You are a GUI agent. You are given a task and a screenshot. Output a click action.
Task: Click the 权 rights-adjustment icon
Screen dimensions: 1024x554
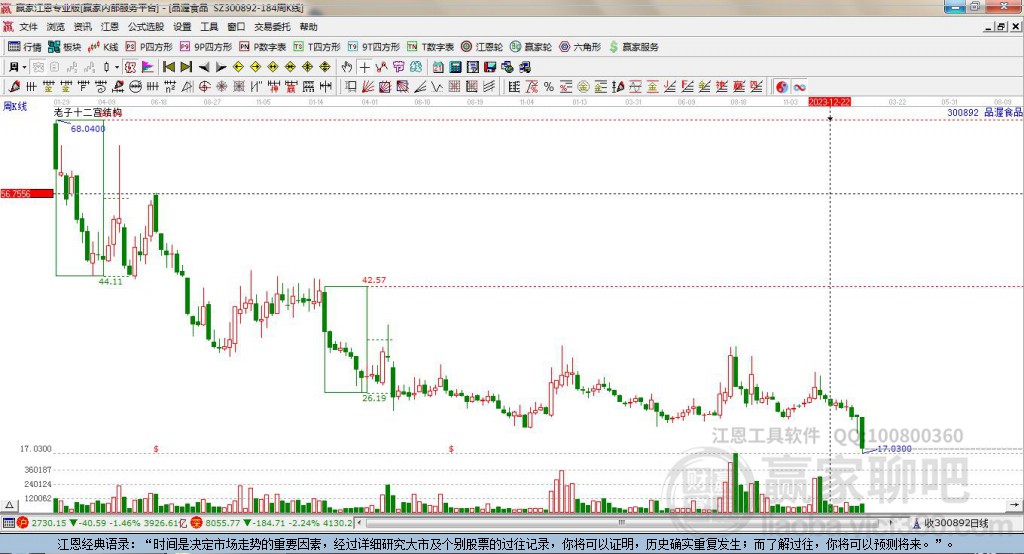131,67
